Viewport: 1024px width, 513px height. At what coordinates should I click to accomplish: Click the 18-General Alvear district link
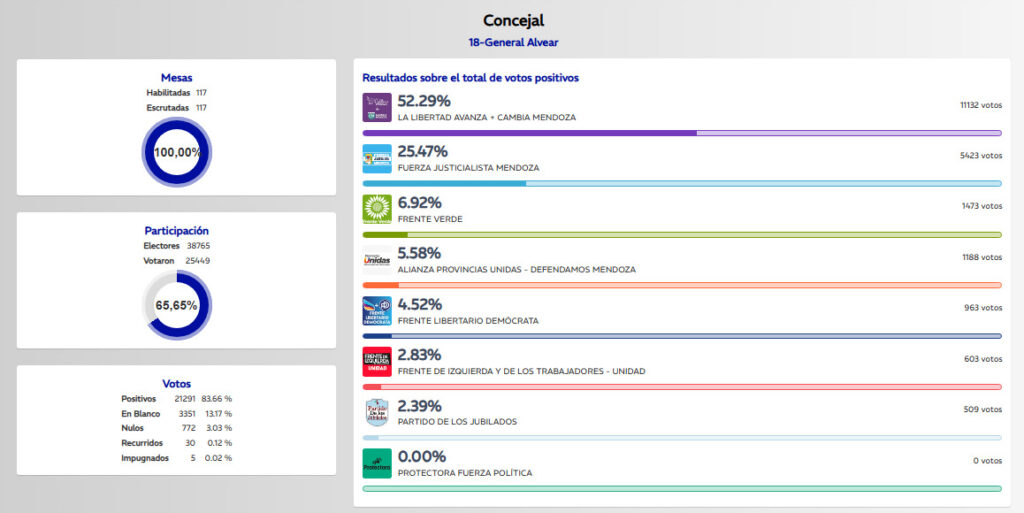point(513,42)
